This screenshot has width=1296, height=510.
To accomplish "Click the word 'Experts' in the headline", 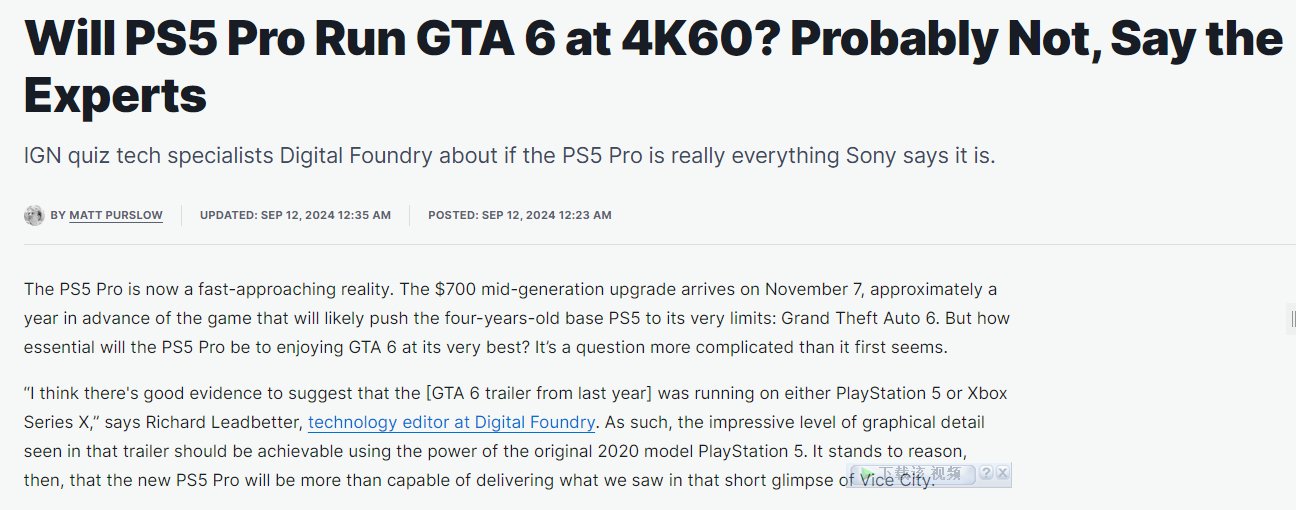I will click(115, 96).
